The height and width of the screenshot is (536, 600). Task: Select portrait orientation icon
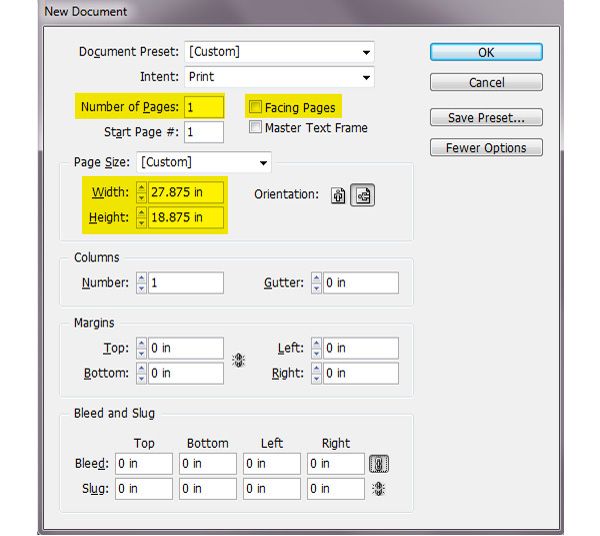coord(338,196)
